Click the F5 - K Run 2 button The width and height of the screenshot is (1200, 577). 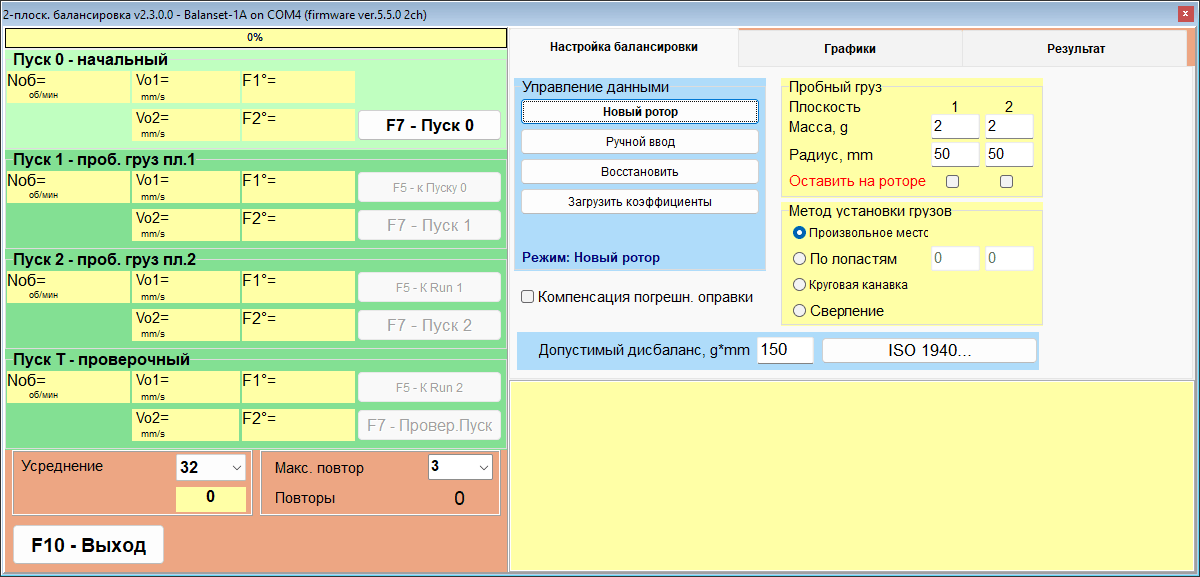429,387
